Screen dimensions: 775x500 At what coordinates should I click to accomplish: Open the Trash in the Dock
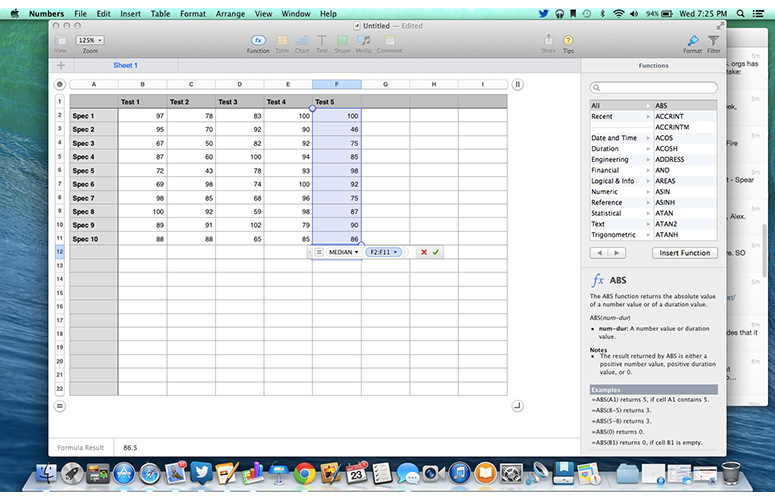tap(731, 473)
